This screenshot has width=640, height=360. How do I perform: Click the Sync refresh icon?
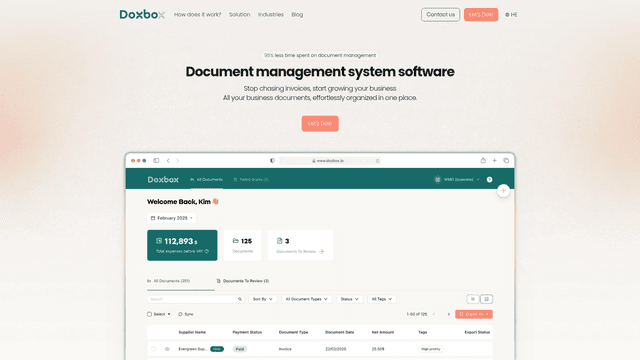click(x=180, y=314)
